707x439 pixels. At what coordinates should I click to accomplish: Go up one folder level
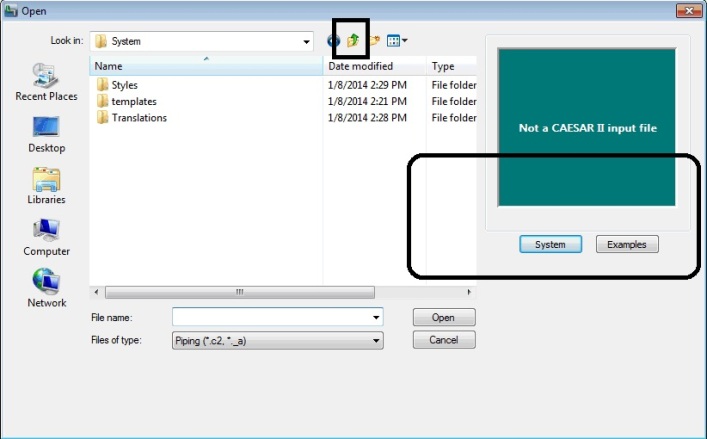353,41
